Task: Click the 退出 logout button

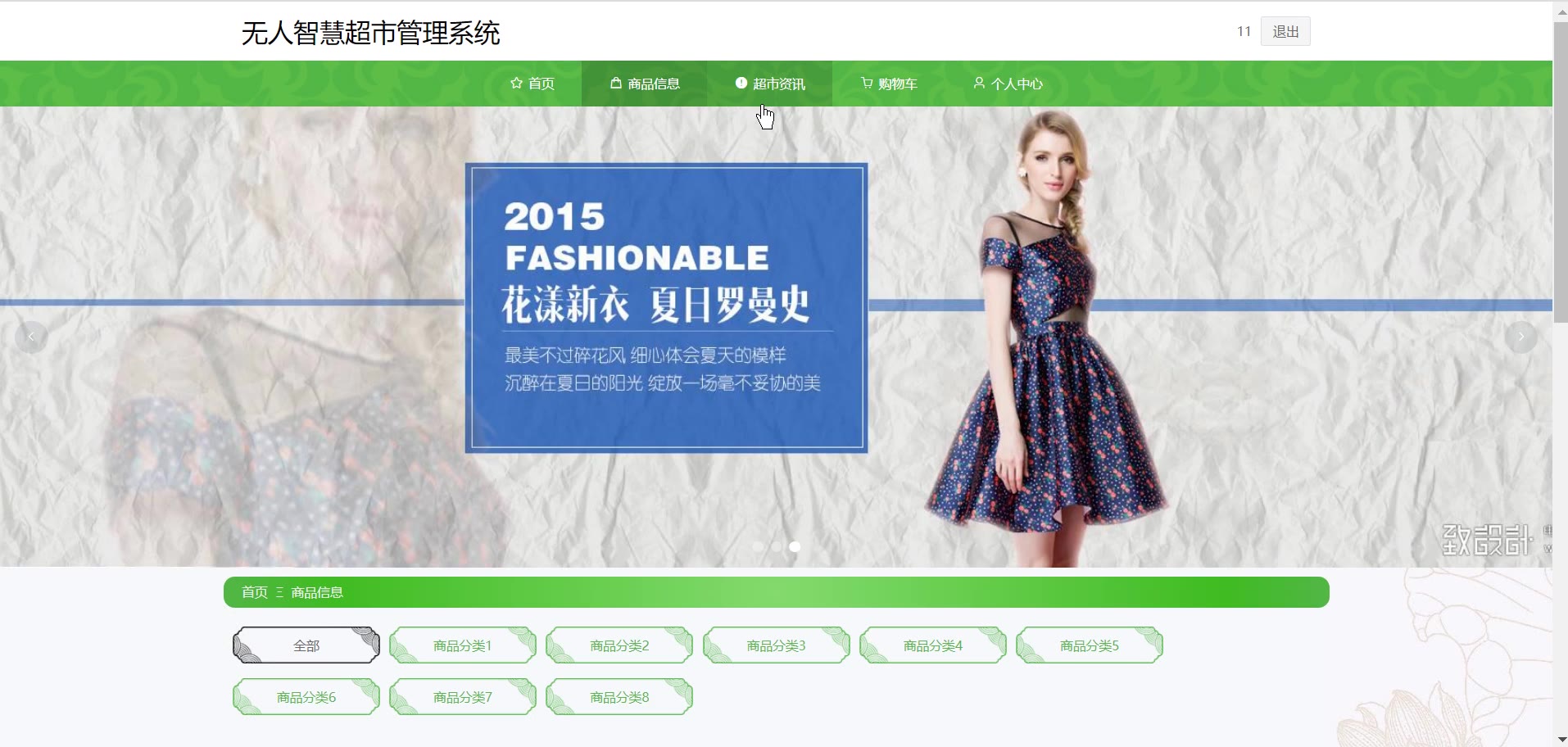Action: [1285, 31]
